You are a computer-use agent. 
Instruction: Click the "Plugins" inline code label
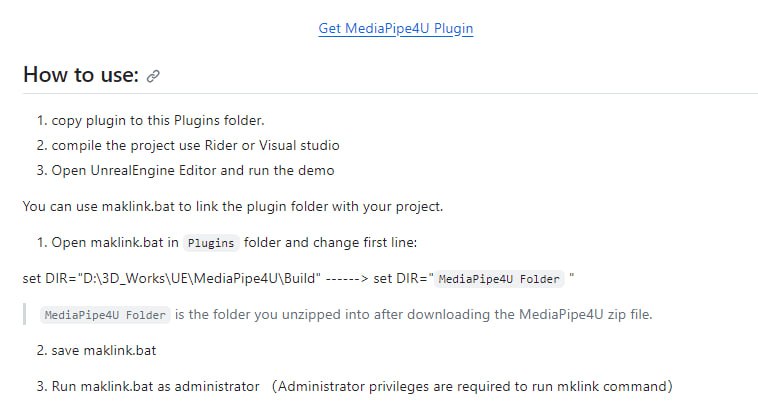(211, 243)
